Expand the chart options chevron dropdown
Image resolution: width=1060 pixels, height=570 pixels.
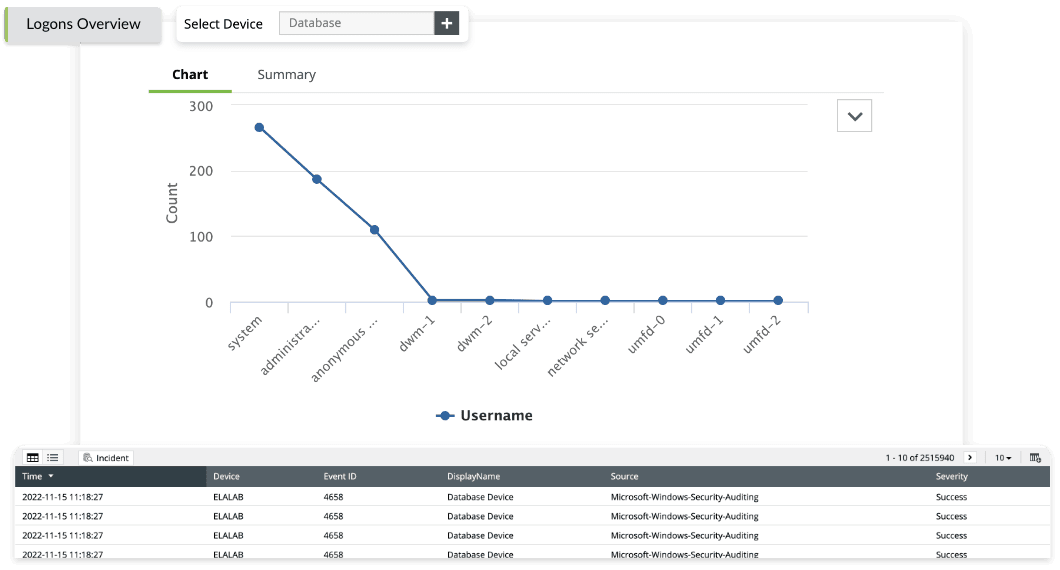[x=854, y=116]
